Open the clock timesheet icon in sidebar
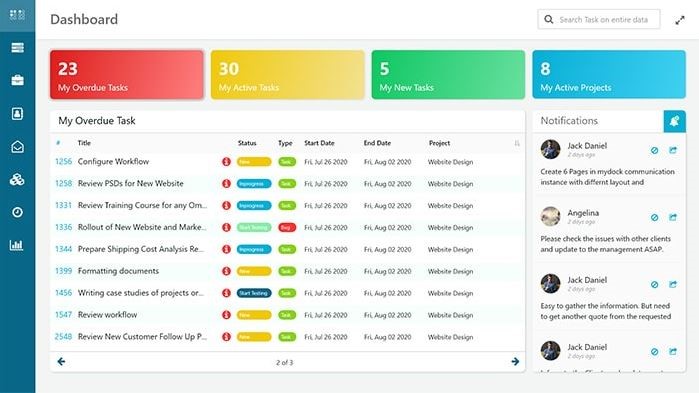699x393 pixels. tap(17, 212)
